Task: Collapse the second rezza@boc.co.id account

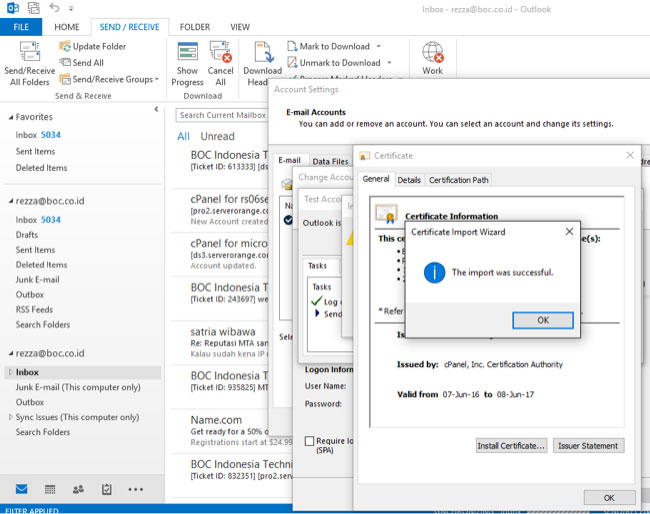Action: pyautogui.click(x=11, y=353)
